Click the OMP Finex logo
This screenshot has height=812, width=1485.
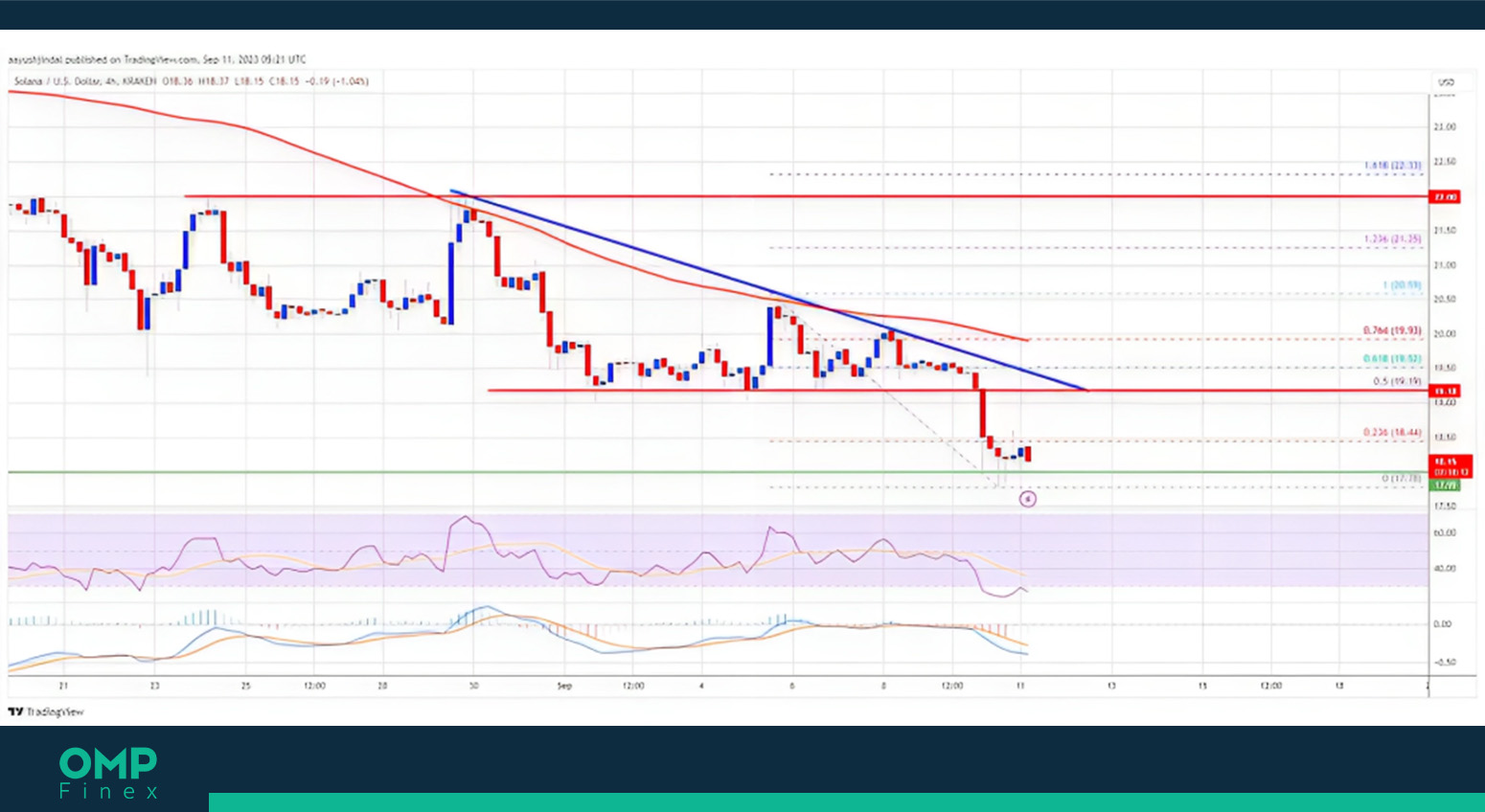coord(108,773)
